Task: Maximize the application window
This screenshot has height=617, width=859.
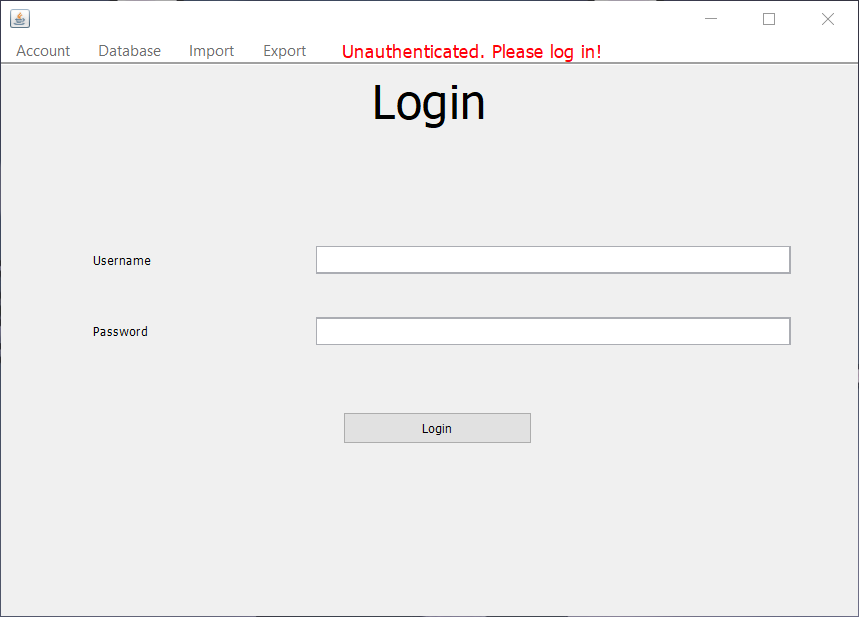Action: [768, 18]
